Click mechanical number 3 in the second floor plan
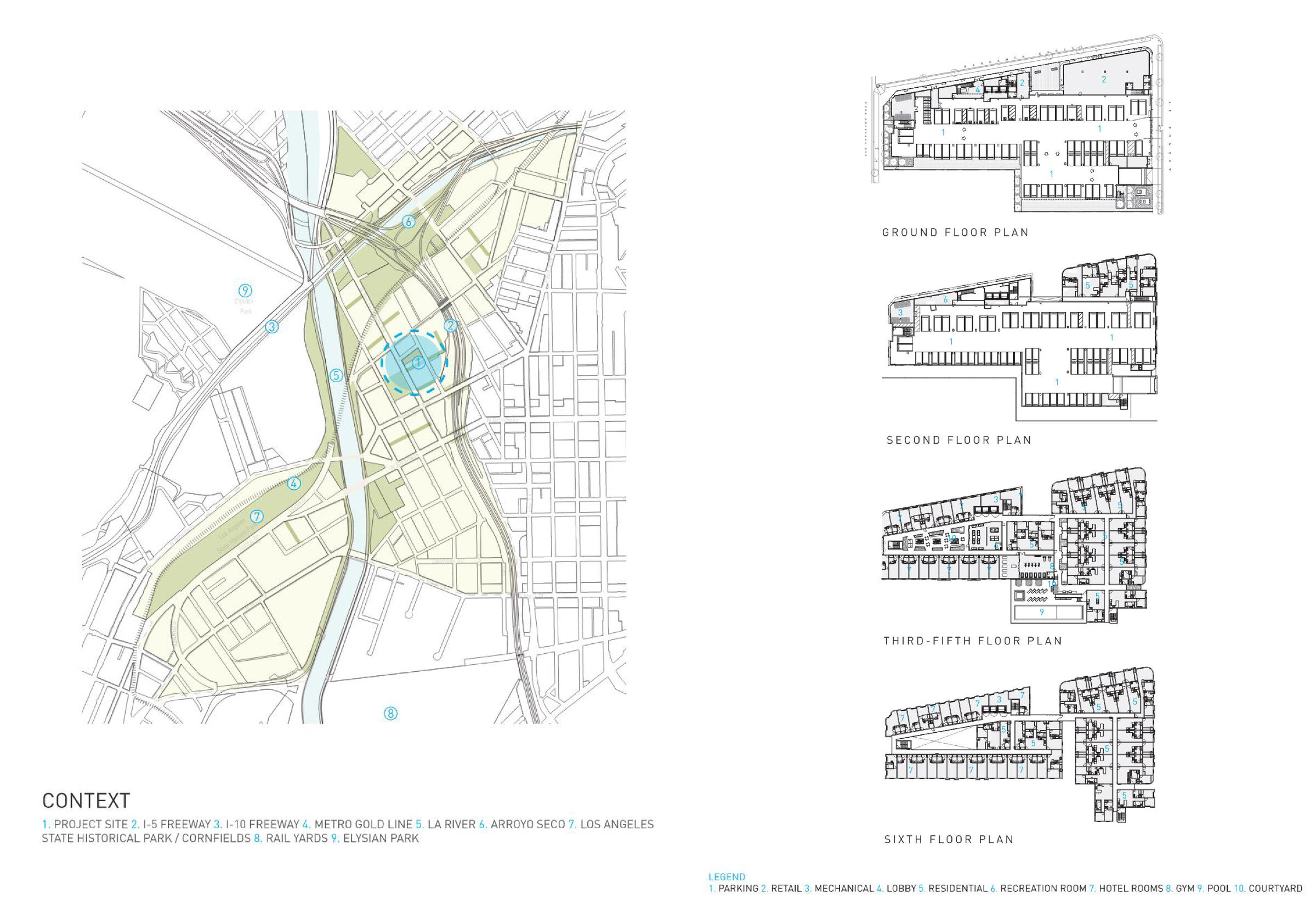1316x917 pixels. point(900,313)
